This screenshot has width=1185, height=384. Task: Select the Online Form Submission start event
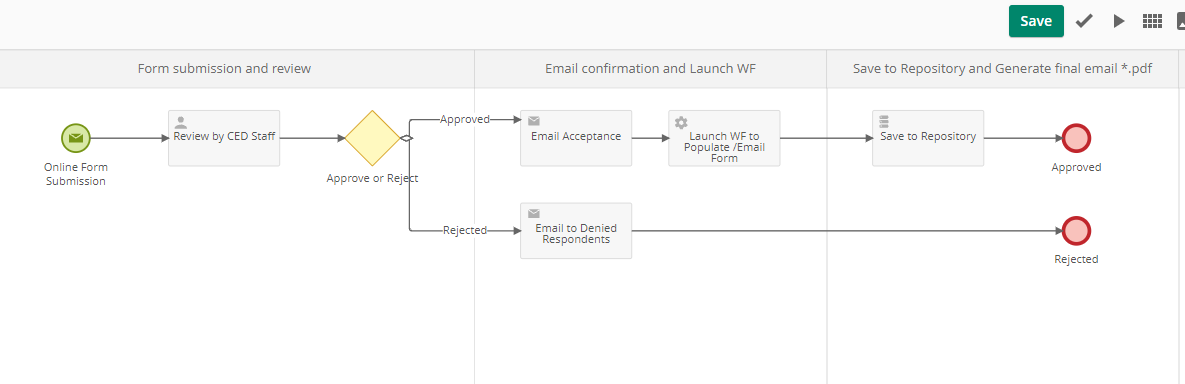tap(76, 138)
